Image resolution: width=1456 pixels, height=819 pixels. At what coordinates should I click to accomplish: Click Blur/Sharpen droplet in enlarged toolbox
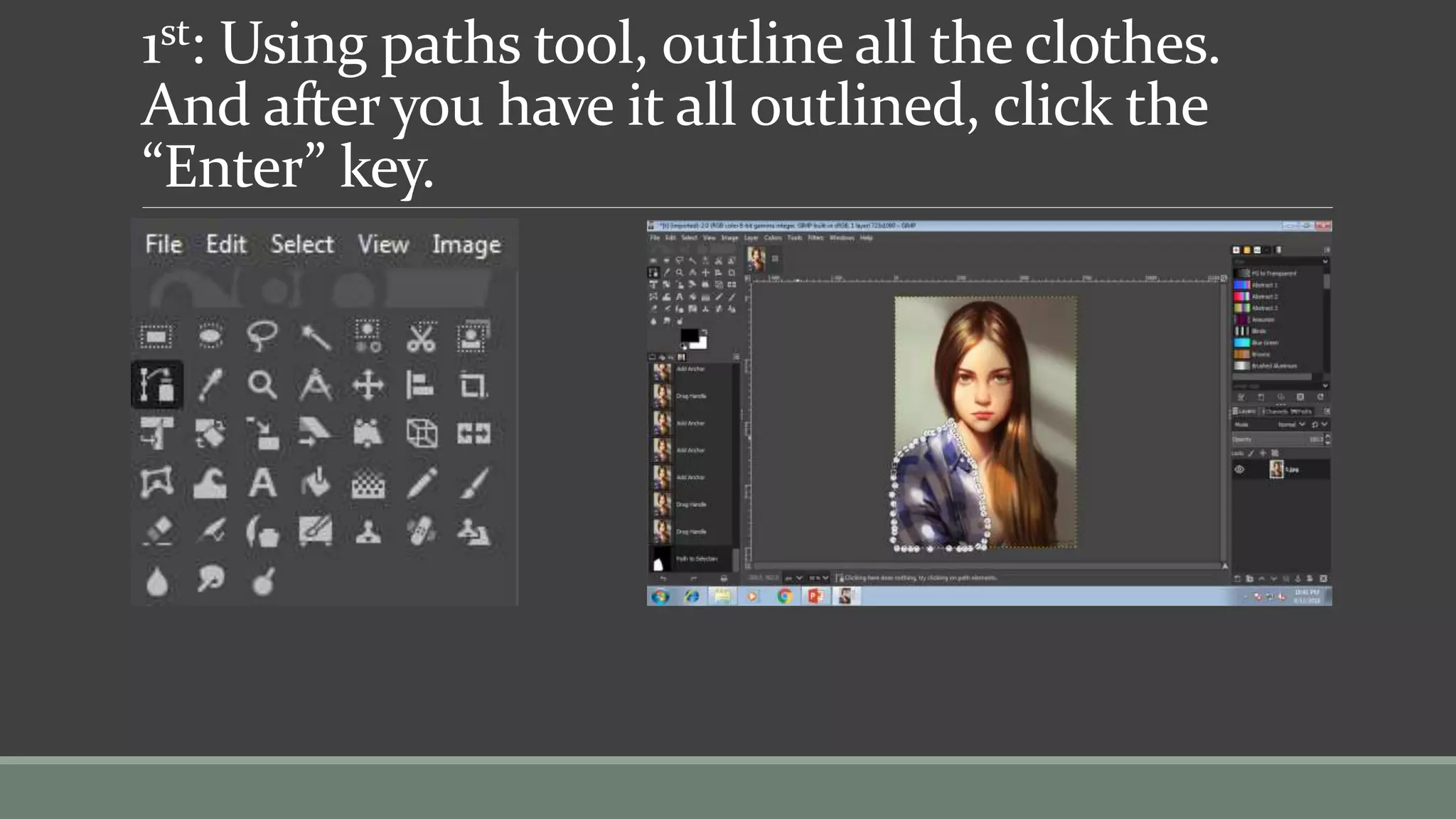(157, 582)
